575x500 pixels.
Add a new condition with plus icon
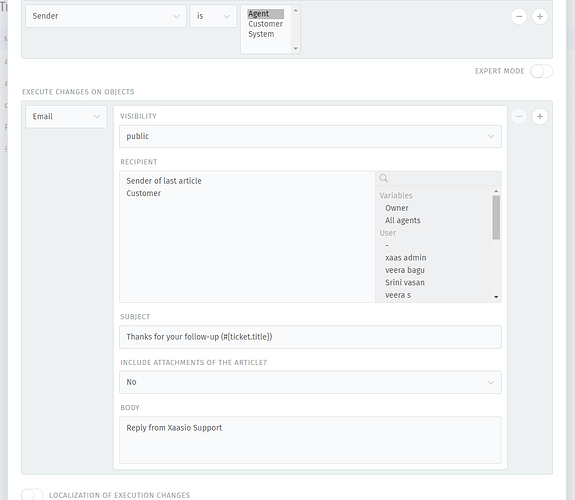pyautogui.click(x=540, y=17)
